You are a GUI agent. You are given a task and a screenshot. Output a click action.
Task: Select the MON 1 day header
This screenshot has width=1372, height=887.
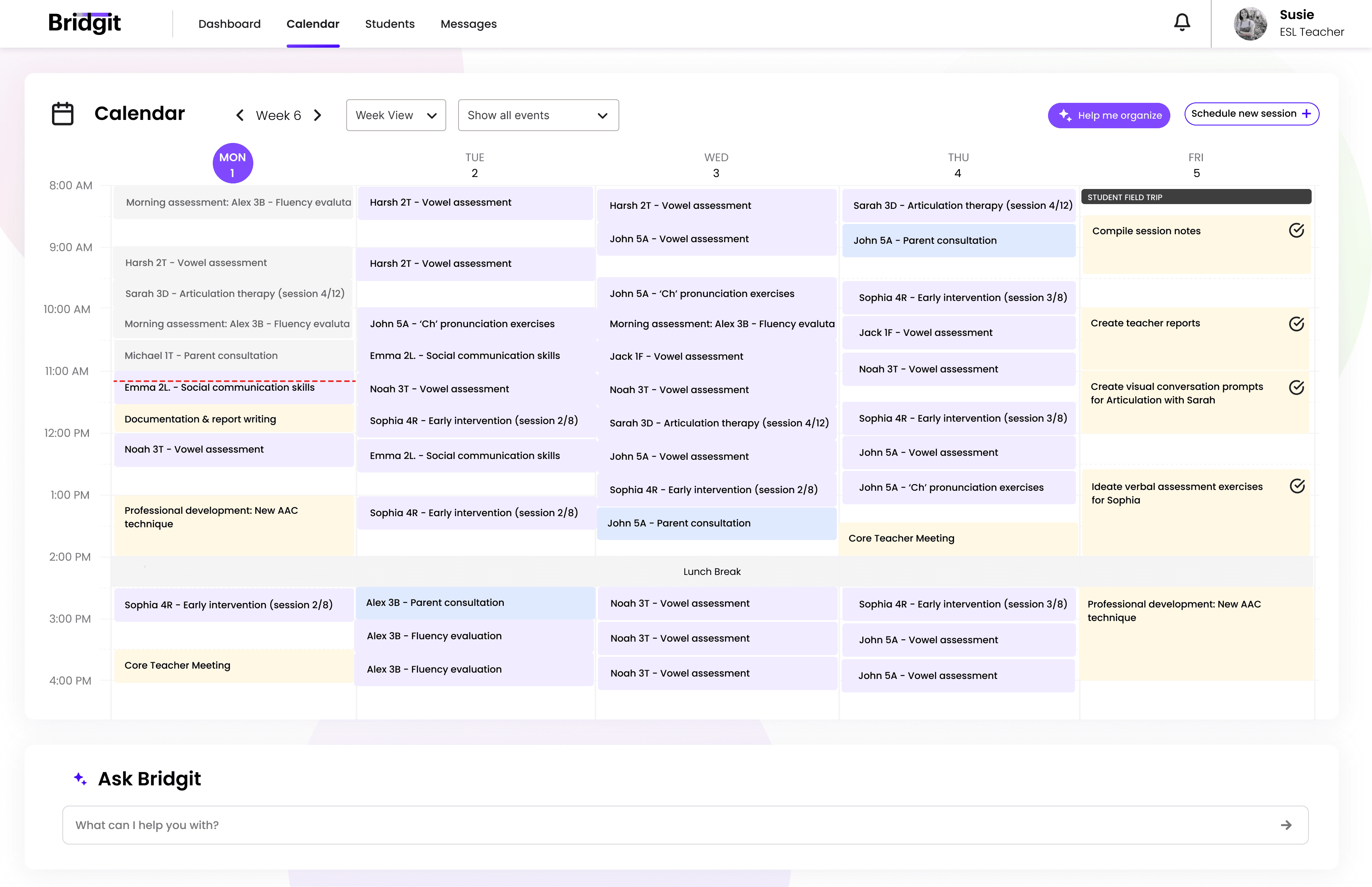tap(233, 164)
